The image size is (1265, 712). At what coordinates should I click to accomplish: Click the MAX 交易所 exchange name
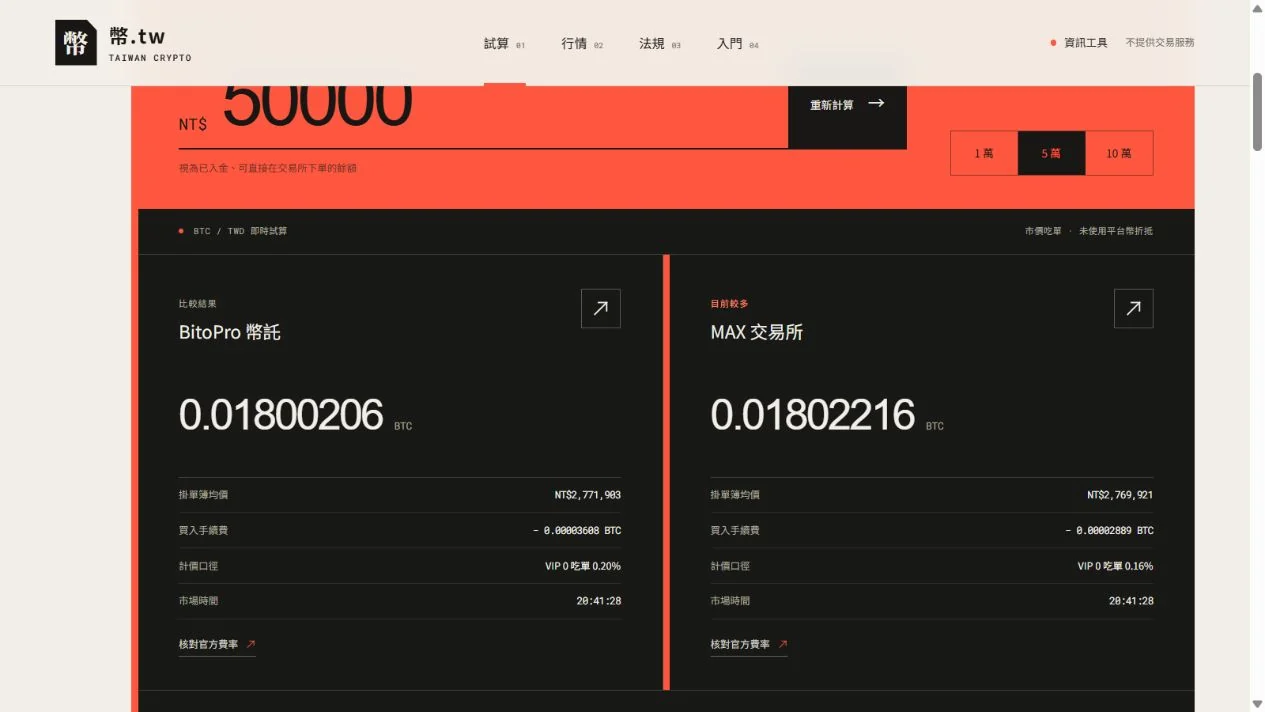[757, 333]
